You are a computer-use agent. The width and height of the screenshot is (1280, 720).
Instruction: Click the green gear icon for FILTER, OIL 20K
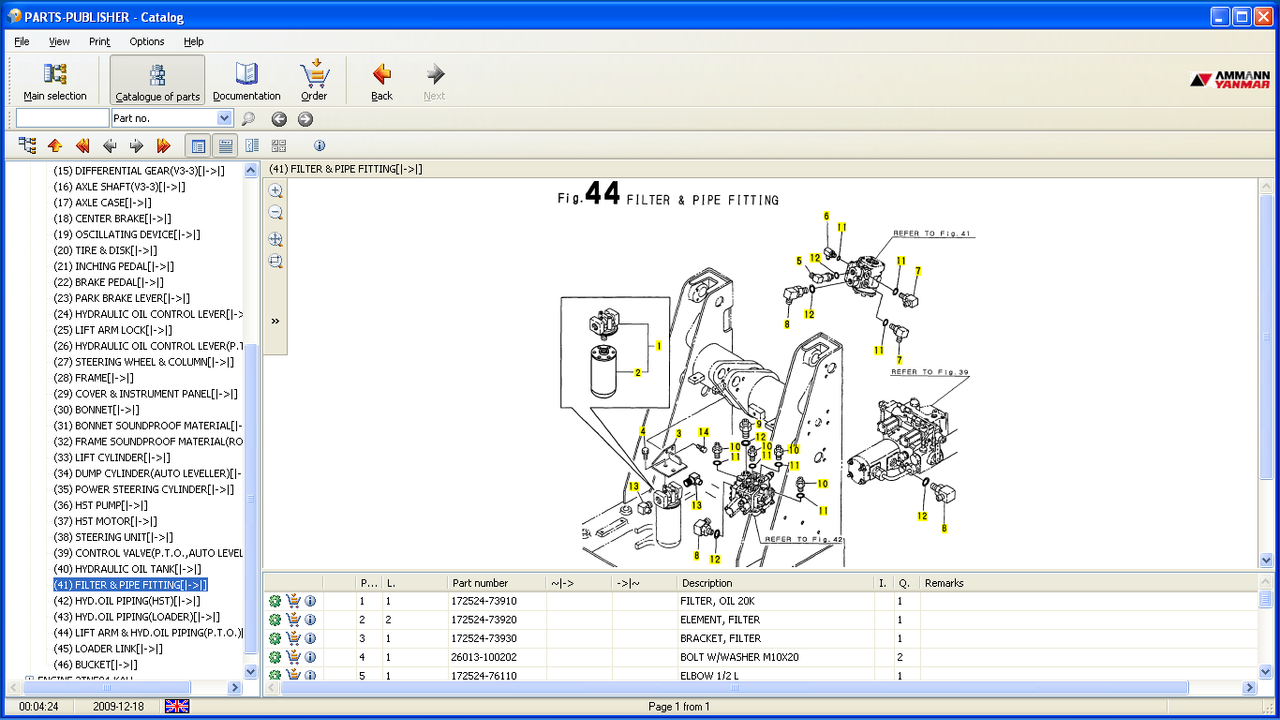point(275,601)
